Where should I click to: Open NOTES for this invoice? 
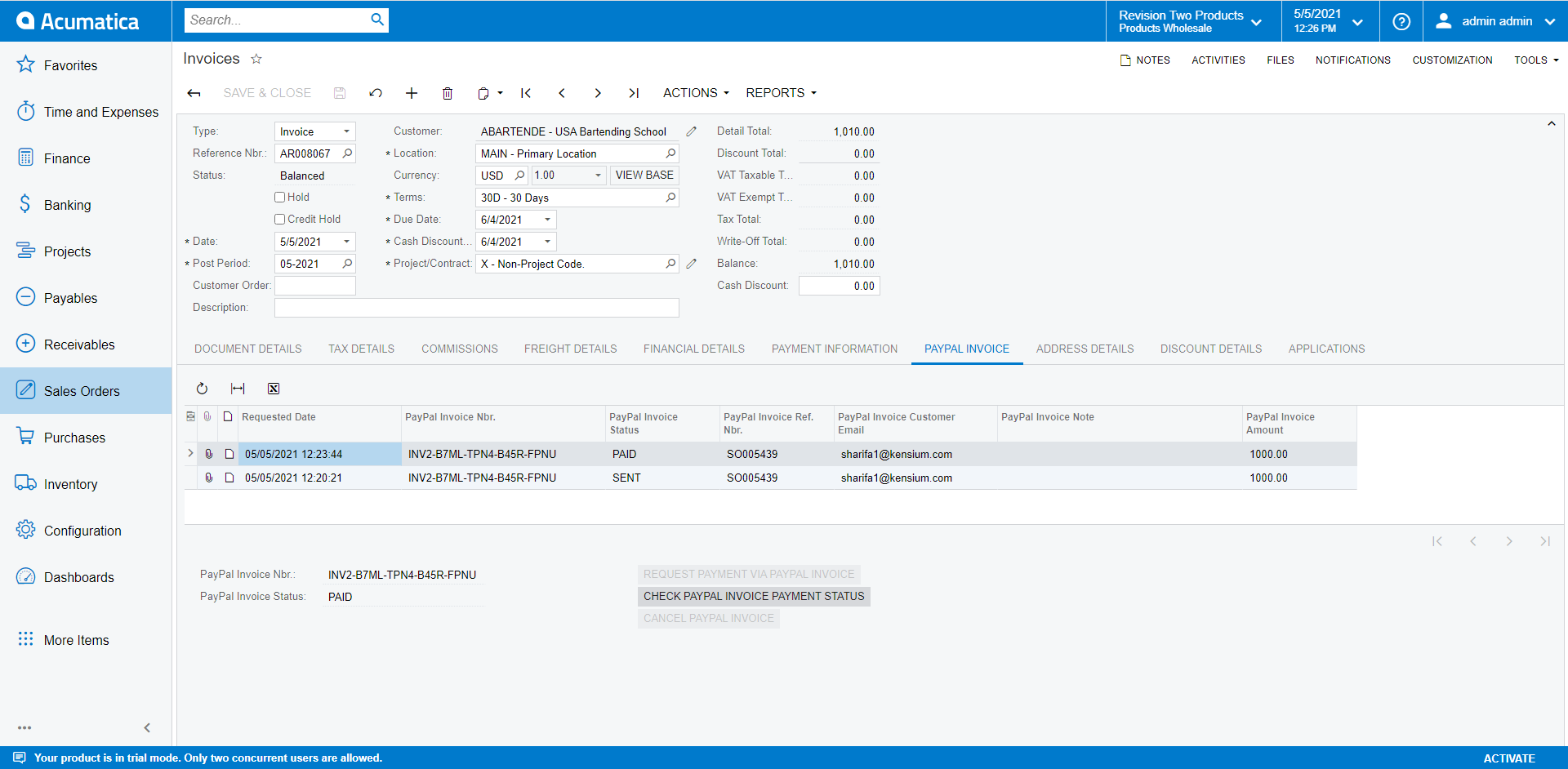[x=1145, y=60]
